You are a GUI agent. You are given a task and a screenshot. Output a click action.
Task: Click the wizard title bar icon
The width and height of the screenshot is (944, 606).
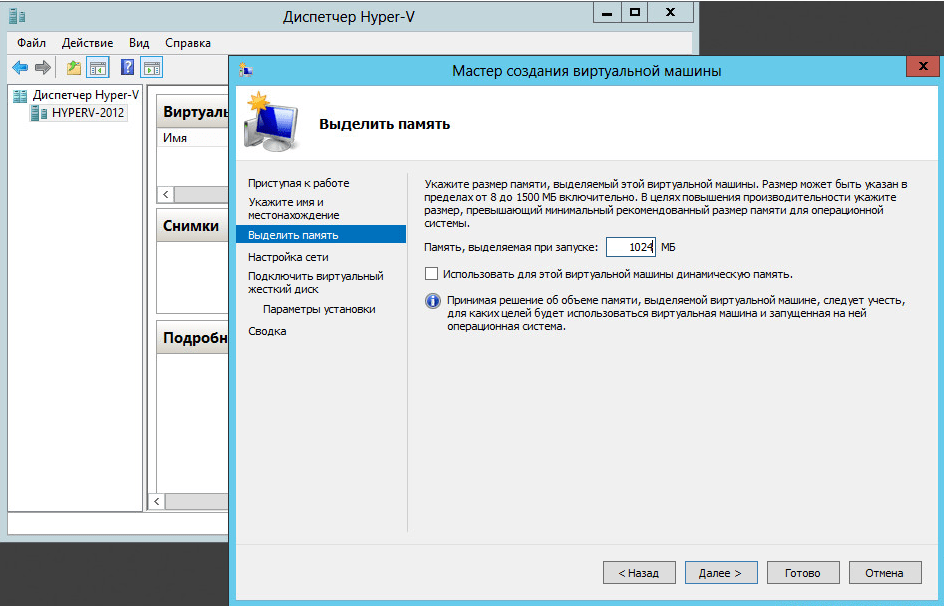pyautogui.click(x=246, y=70)
